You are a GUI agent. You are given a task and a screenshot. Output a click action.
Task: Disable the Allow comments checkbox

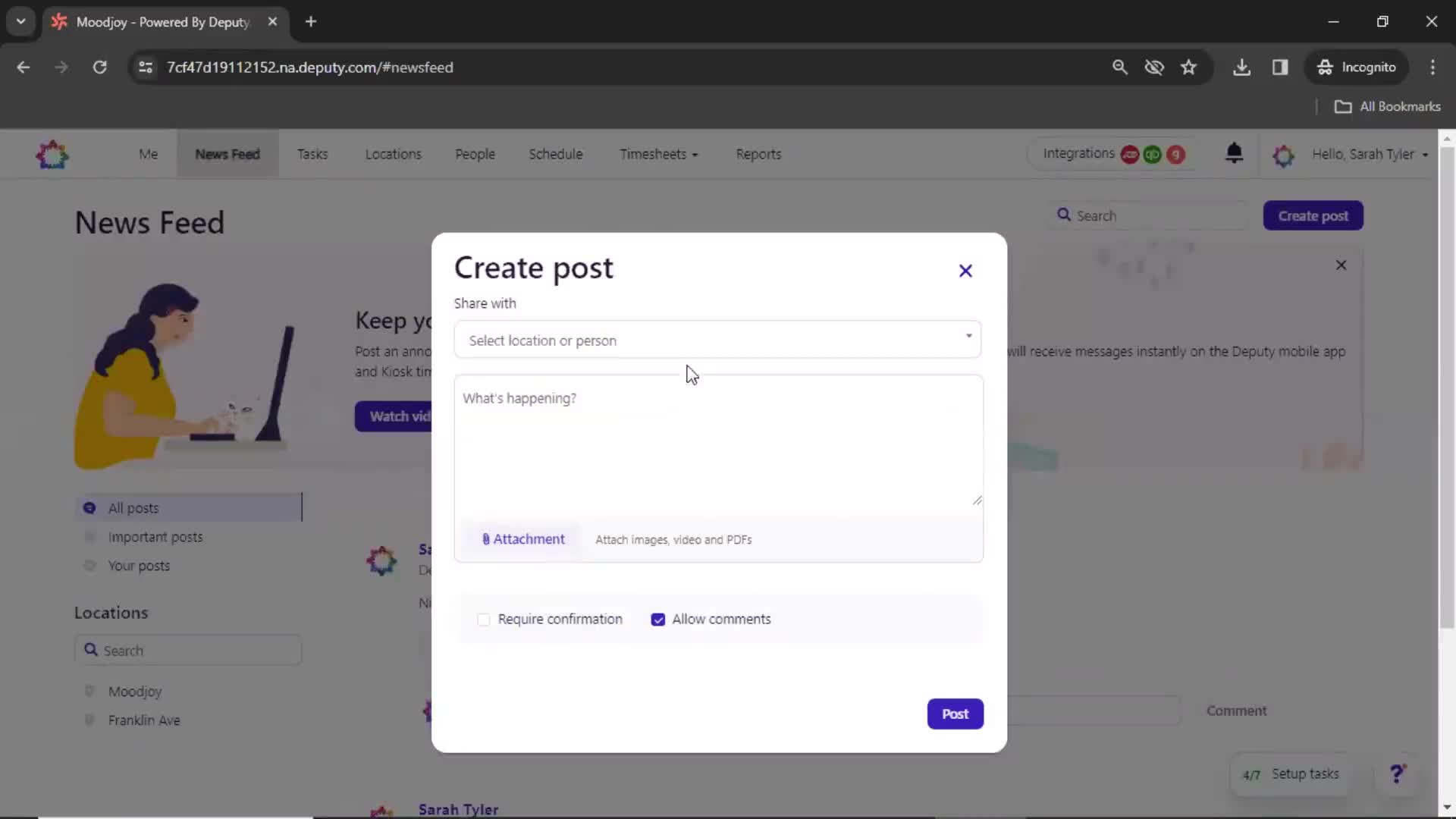(x=659, y=619)
